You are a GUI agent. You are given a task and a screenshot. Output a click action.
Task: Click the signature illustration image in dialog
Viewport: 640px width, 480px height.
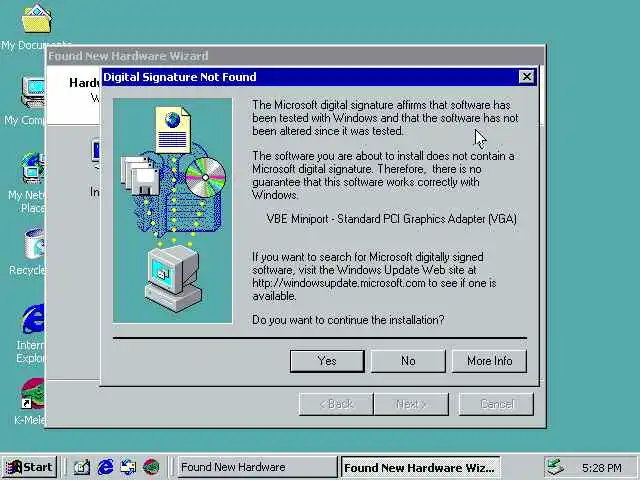pyautogui.click(x=173, y=211)
